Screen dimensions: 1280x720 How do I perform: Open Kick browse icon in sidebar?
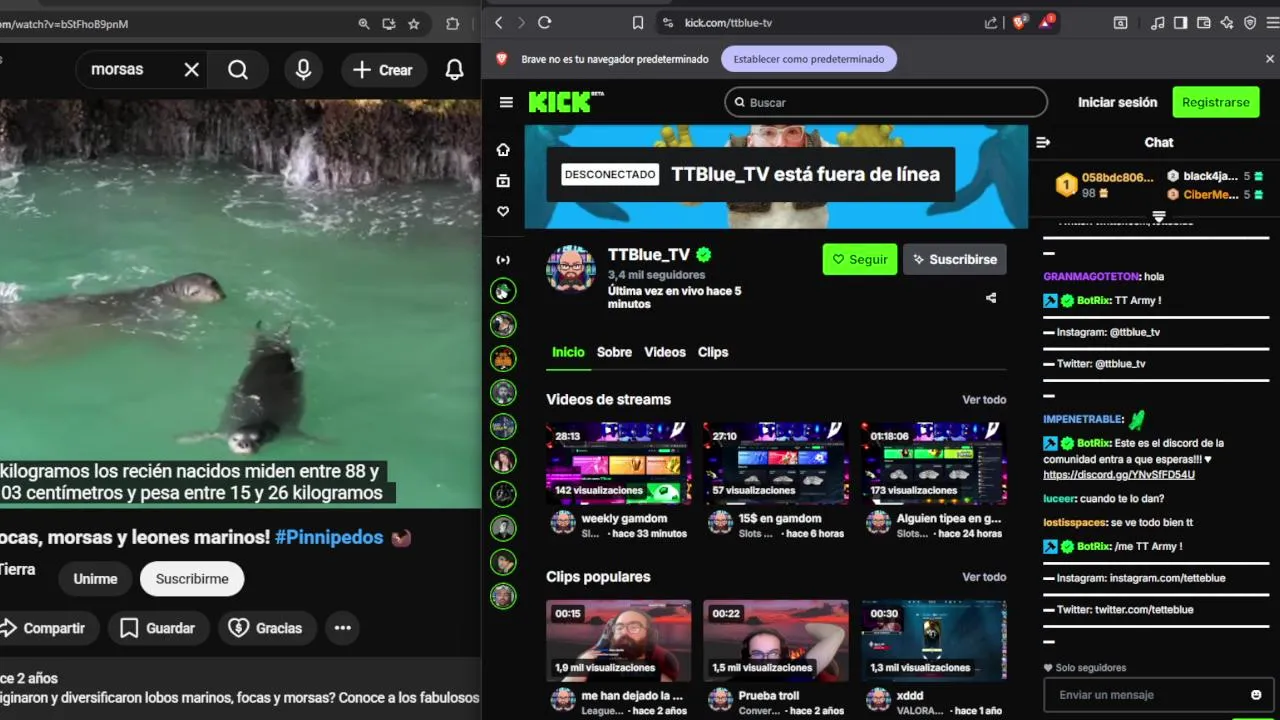pos(503,181)
